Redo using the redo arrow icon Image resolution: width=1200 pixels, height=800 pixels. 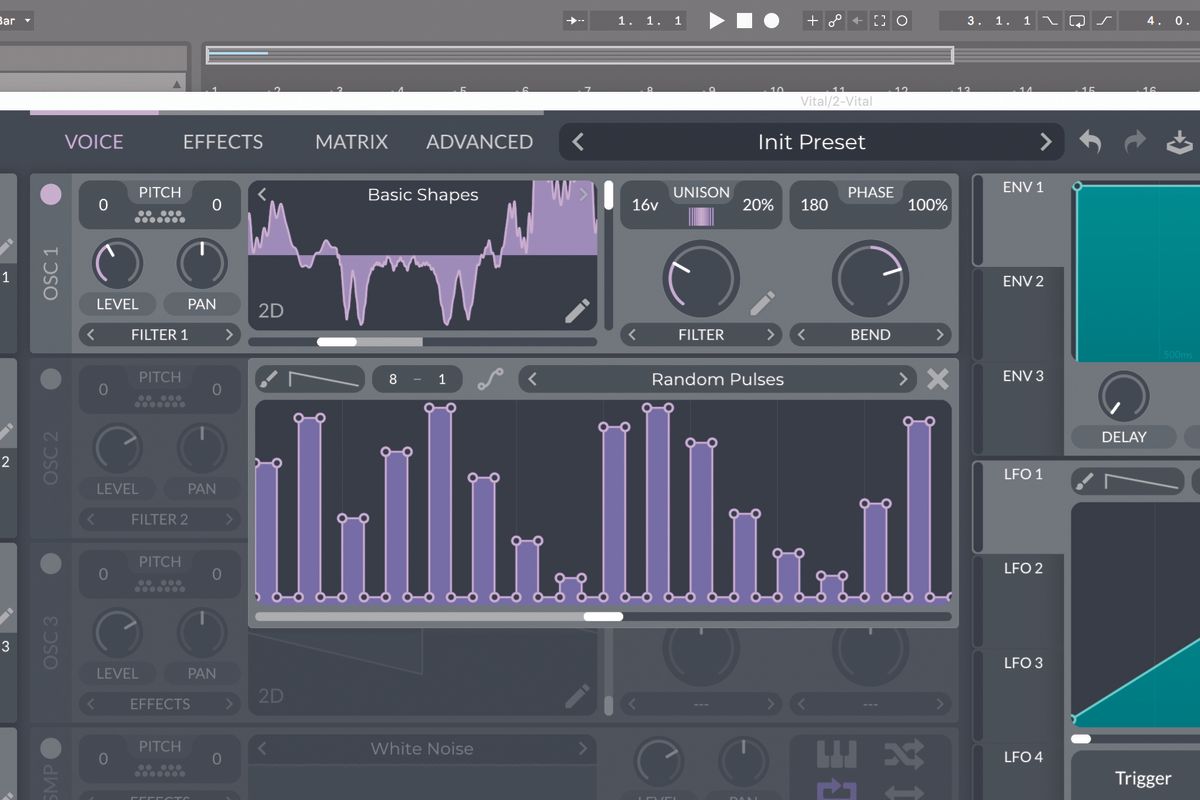coord(1134,141)
